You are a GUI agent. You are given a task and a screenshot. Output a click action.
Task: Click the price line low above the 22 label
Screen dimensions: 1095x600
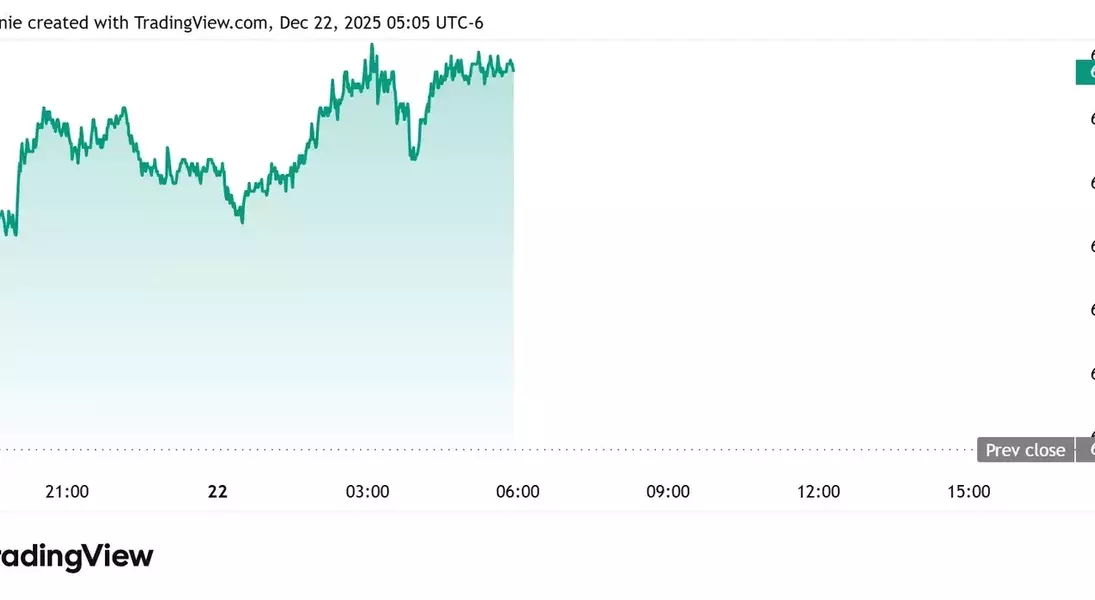(242, 220)
